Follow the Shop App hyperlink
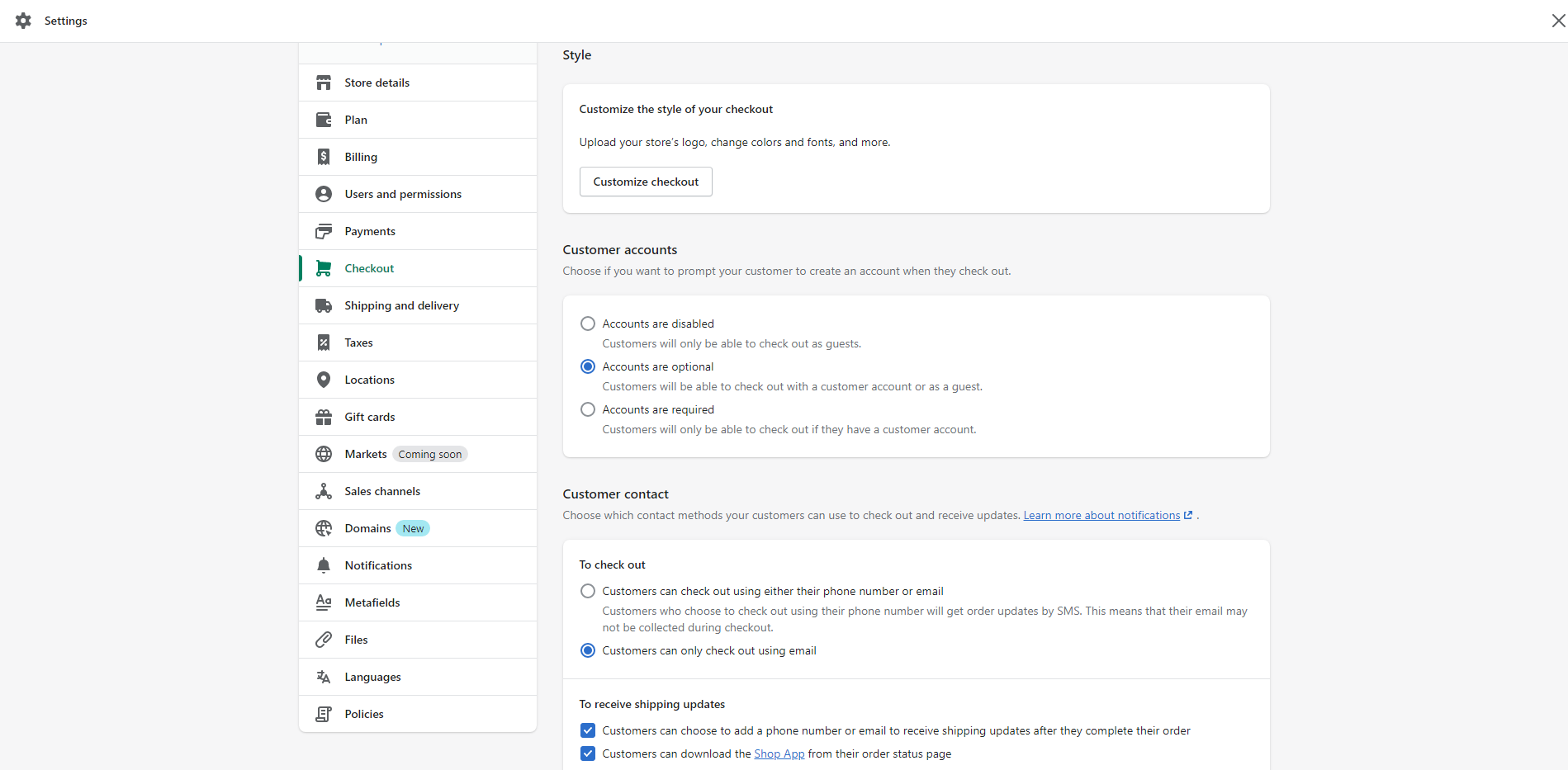The image size is (1568, 770). pyautogui.click(x=779, y=753)
